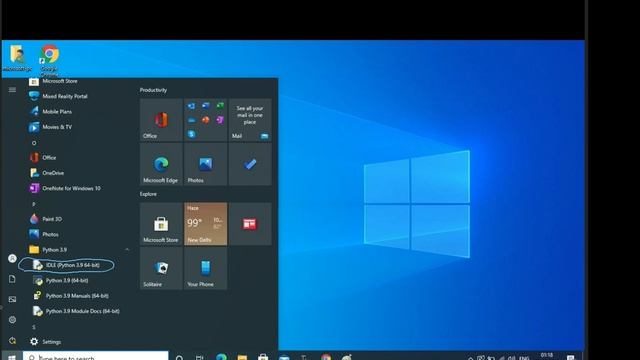Open the user account icon in Start rail

point(12,258)
